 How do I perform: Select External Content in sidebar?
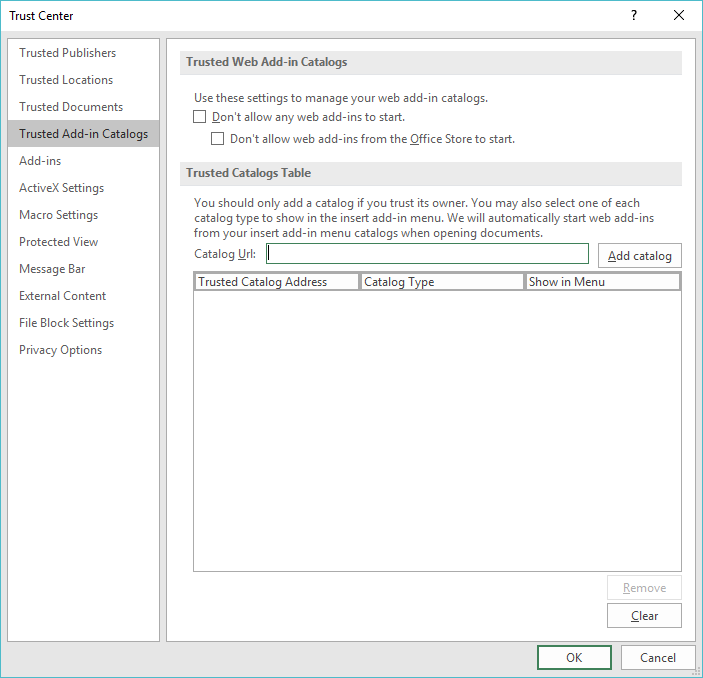click(x=62, y=296)
